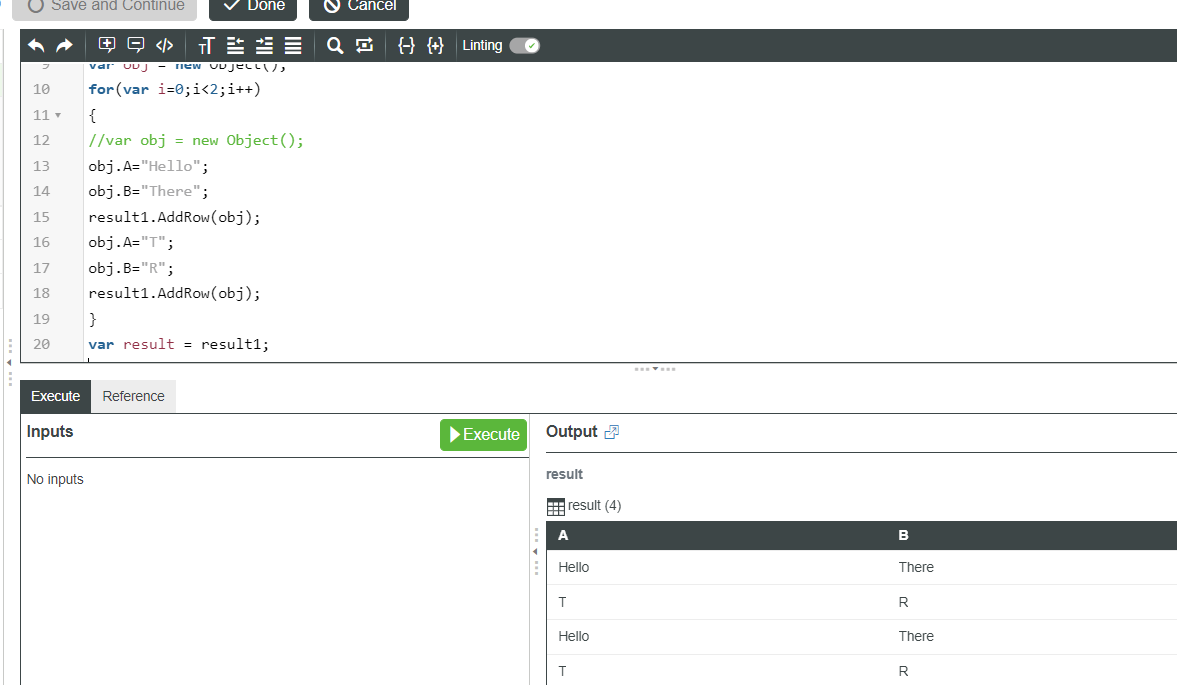Click the Cancel button

[x=359, y=6]
